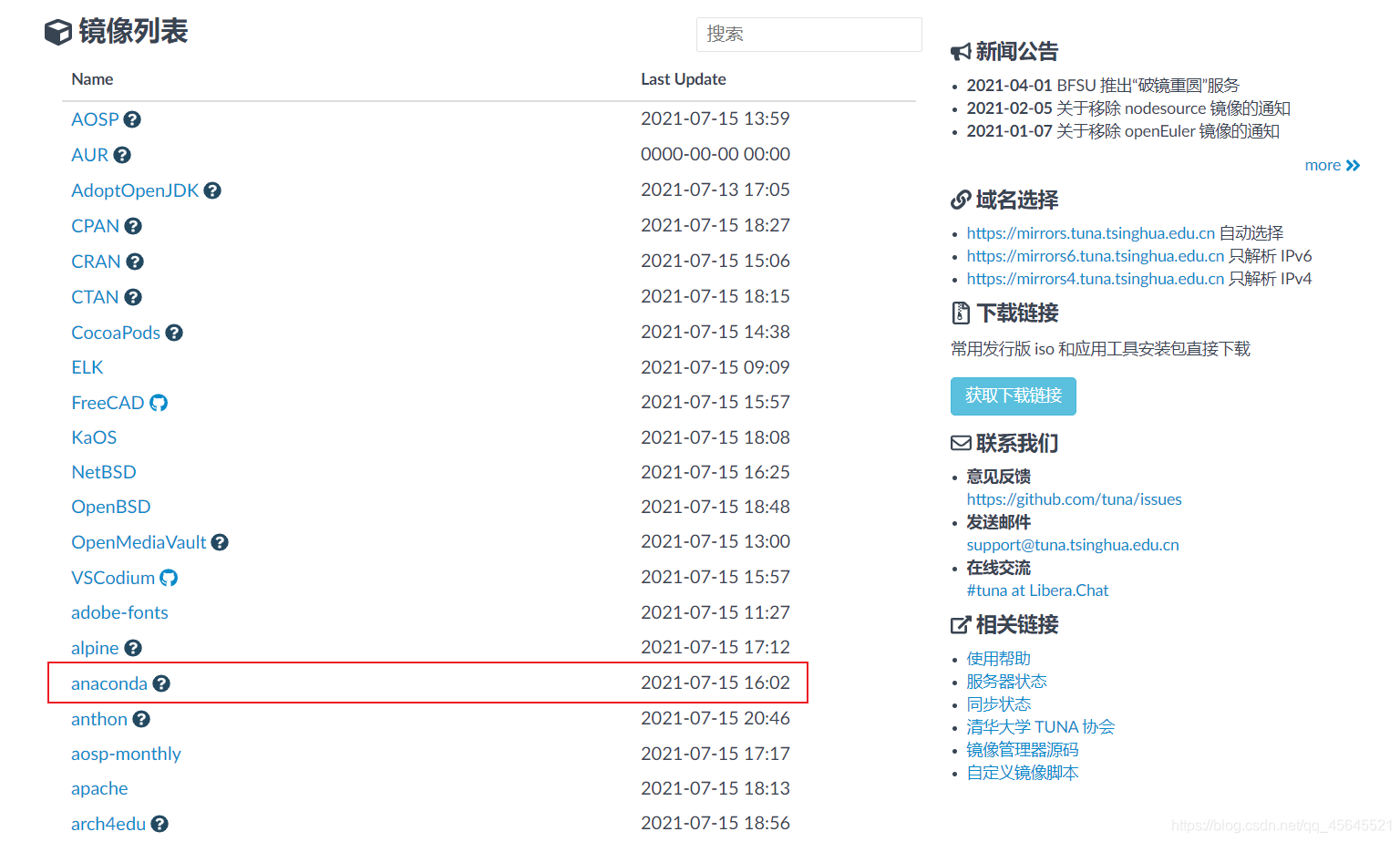Screen dimensions: 1400x842
Task: Click the 获取下载链接 download button
Action: tap(1014, 396)
